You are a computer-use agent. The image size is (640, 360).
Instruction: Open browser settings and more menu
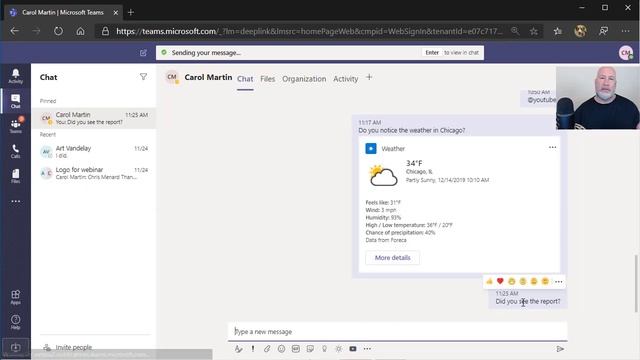pyautogui.click(x=625, y=31)
